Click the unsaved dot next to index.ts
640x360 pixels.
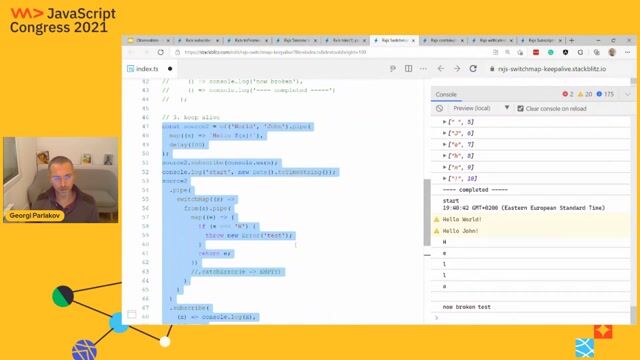pyautogui.click(x=170, y=69)
